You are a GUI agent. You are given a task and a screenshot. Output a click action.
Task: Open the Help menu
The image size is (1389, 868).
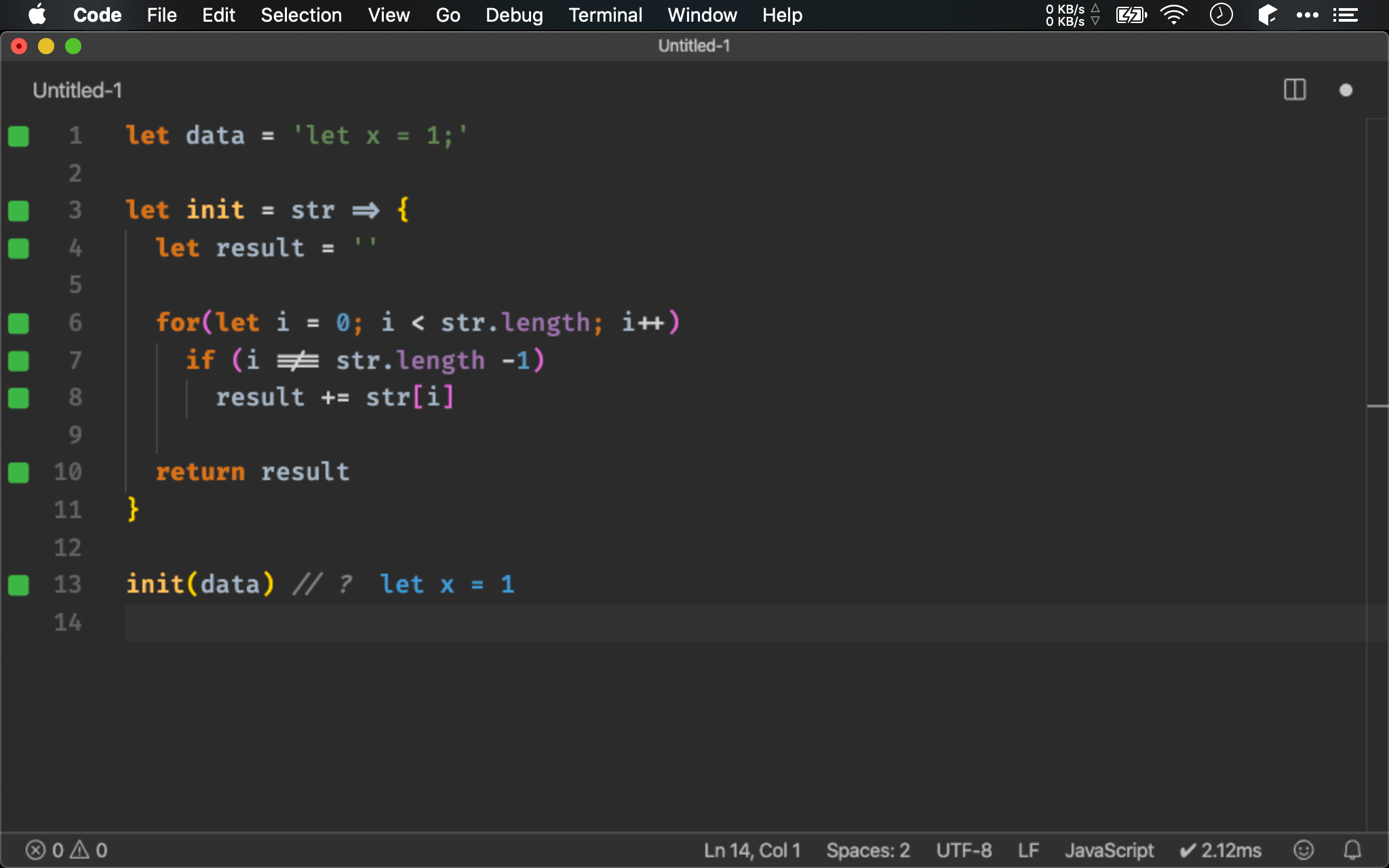pyautogui.click(x=782, y=15)
